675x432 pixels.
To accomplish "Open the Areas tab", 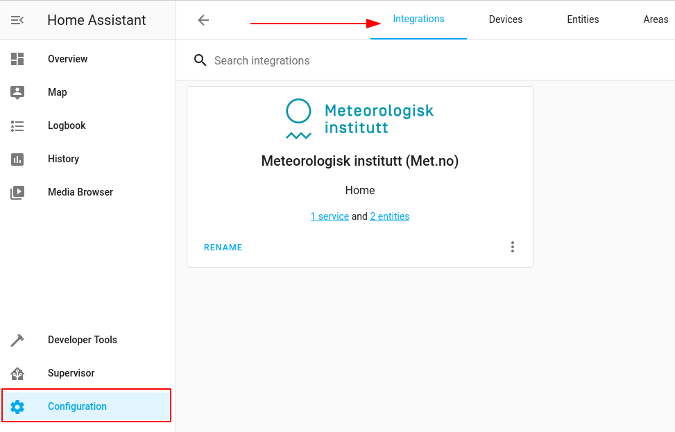I will (x=656, y=19).
